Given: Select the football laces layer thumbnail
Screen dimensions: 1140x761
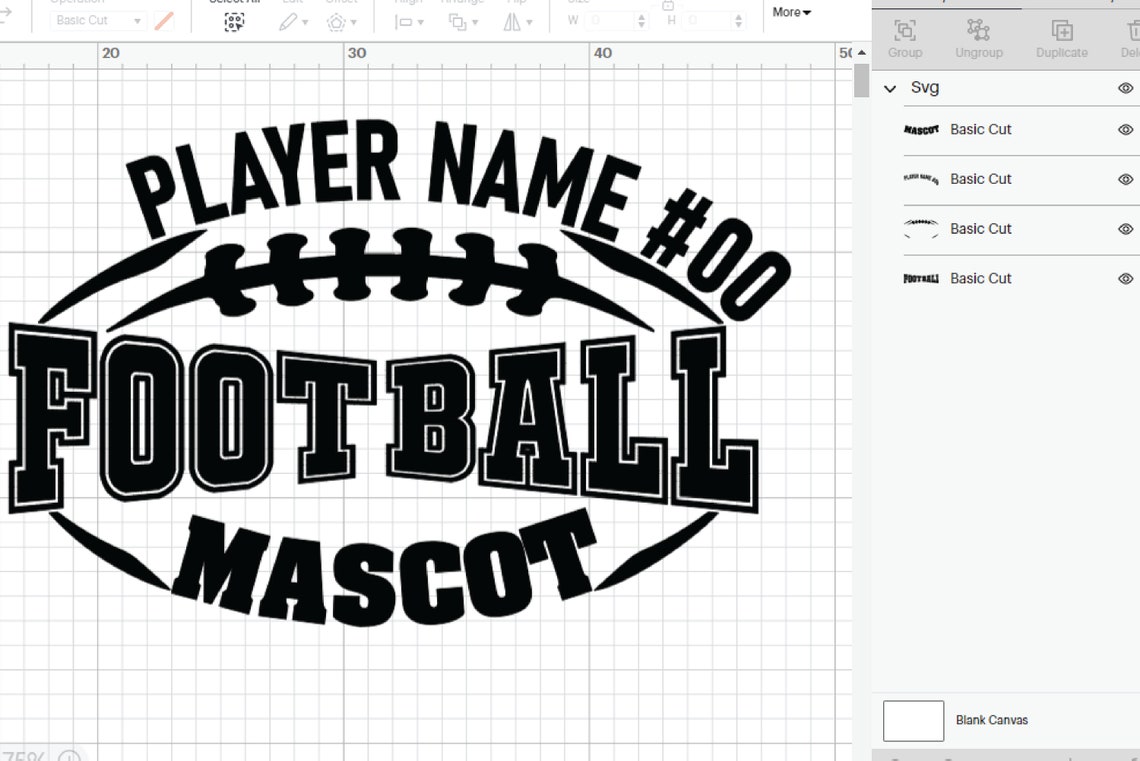Looking at the screenshot, I should (x=921, y=228).
